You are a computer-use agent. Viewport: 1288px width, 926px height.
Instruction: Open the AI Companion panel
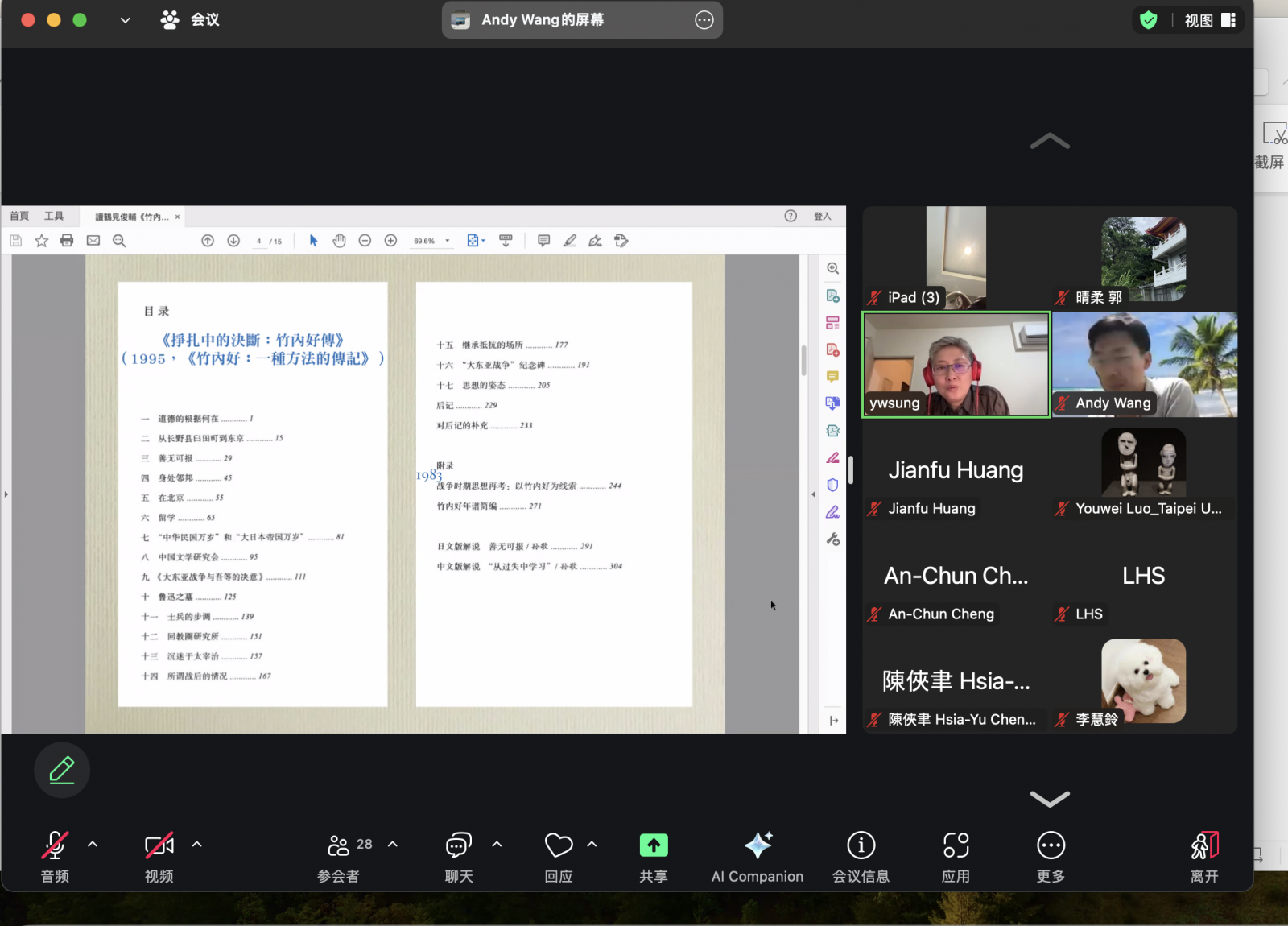tap(757, 846)
